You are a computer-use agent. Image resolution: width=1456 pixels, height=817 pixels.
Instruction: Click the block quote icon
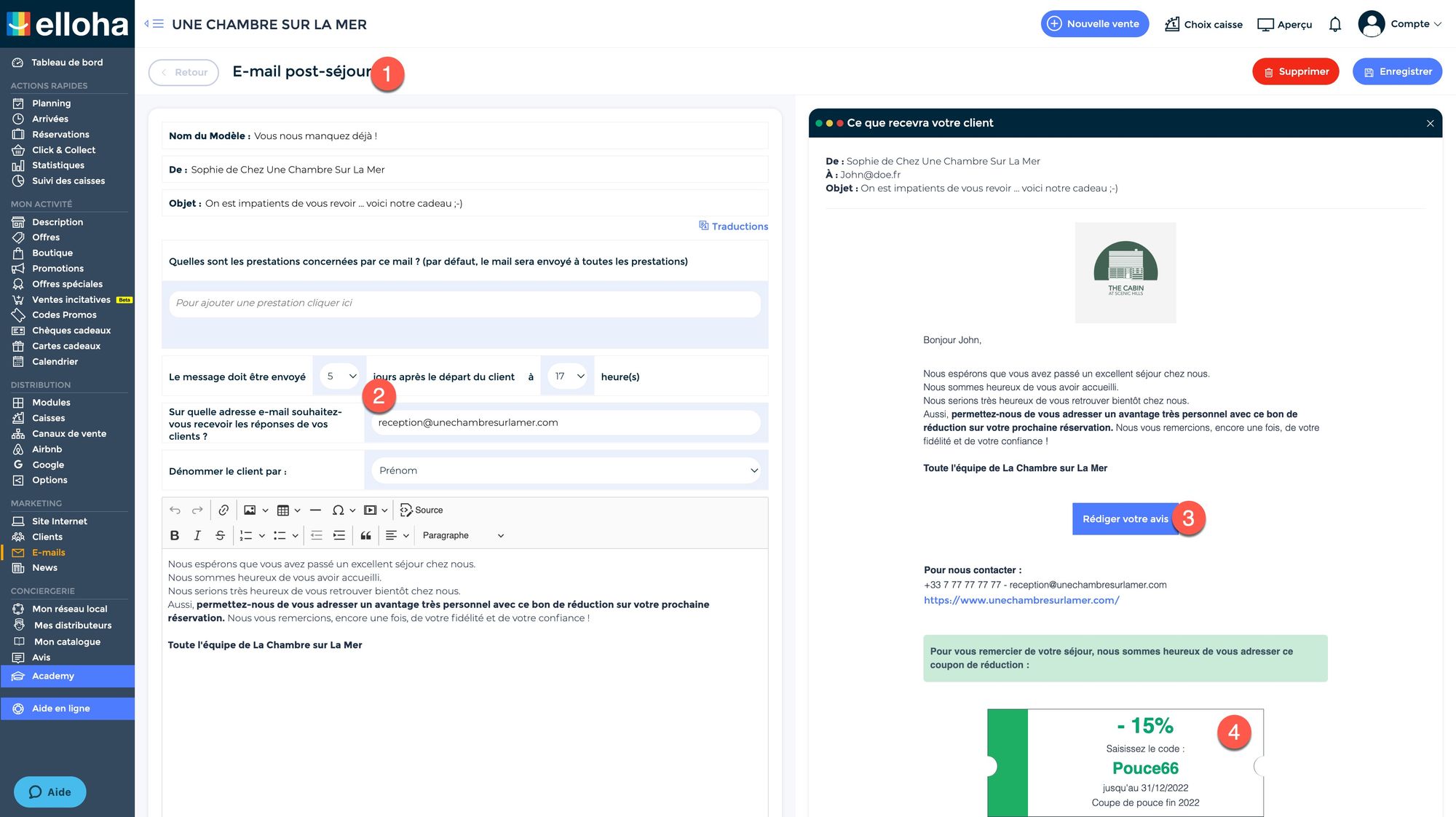[x=365, y=535]
